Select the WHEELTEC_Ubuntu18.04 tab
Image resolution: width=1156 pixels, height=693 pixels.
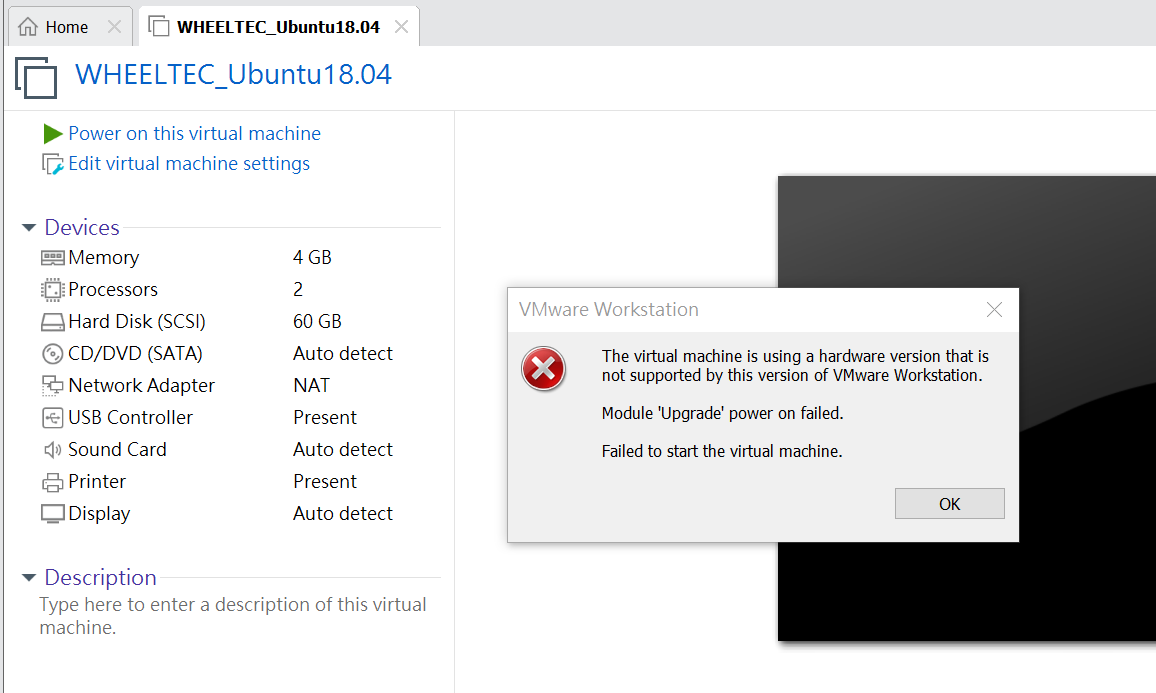tap(278, 27)
